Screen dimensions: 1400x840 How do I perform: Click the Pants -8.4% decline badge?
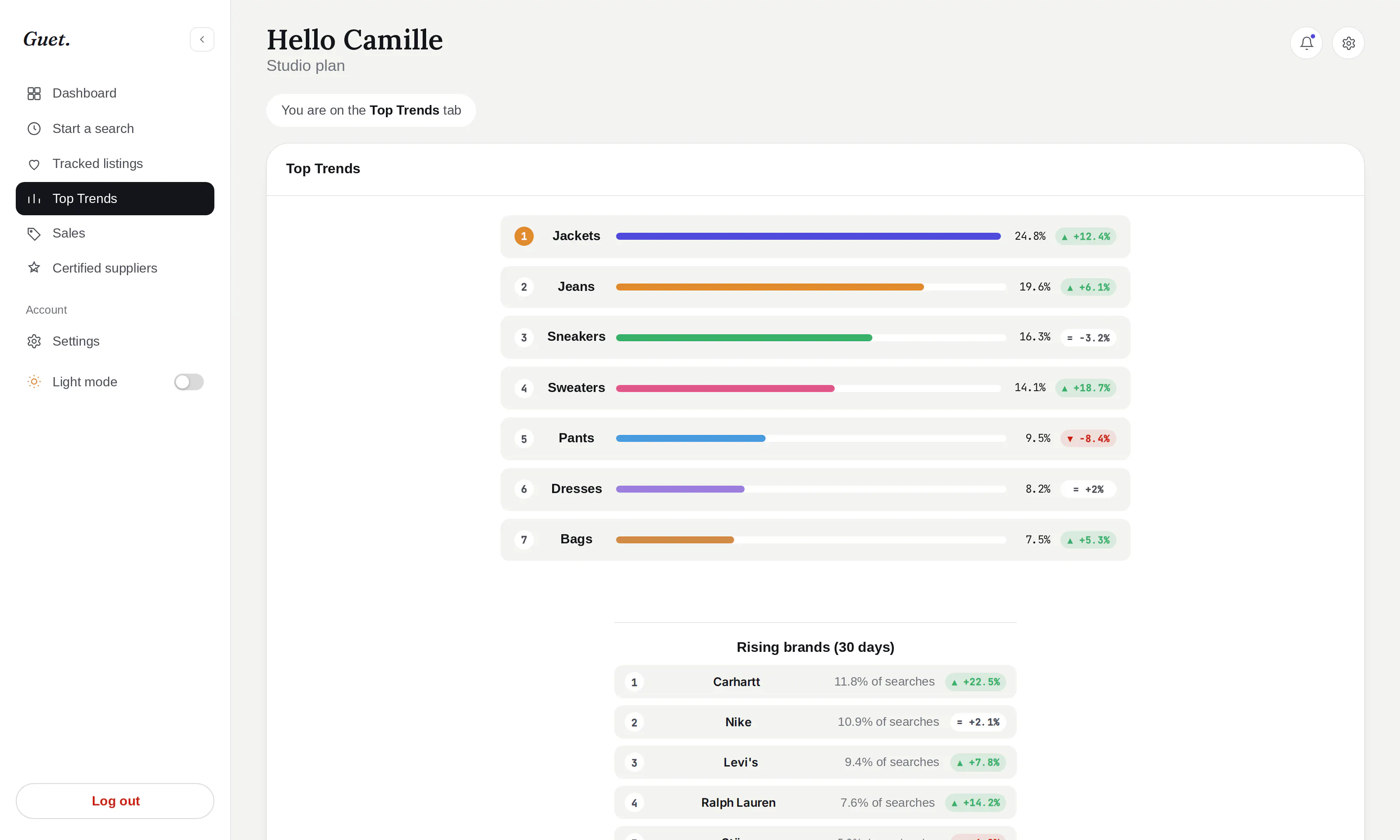point(1088,439)
